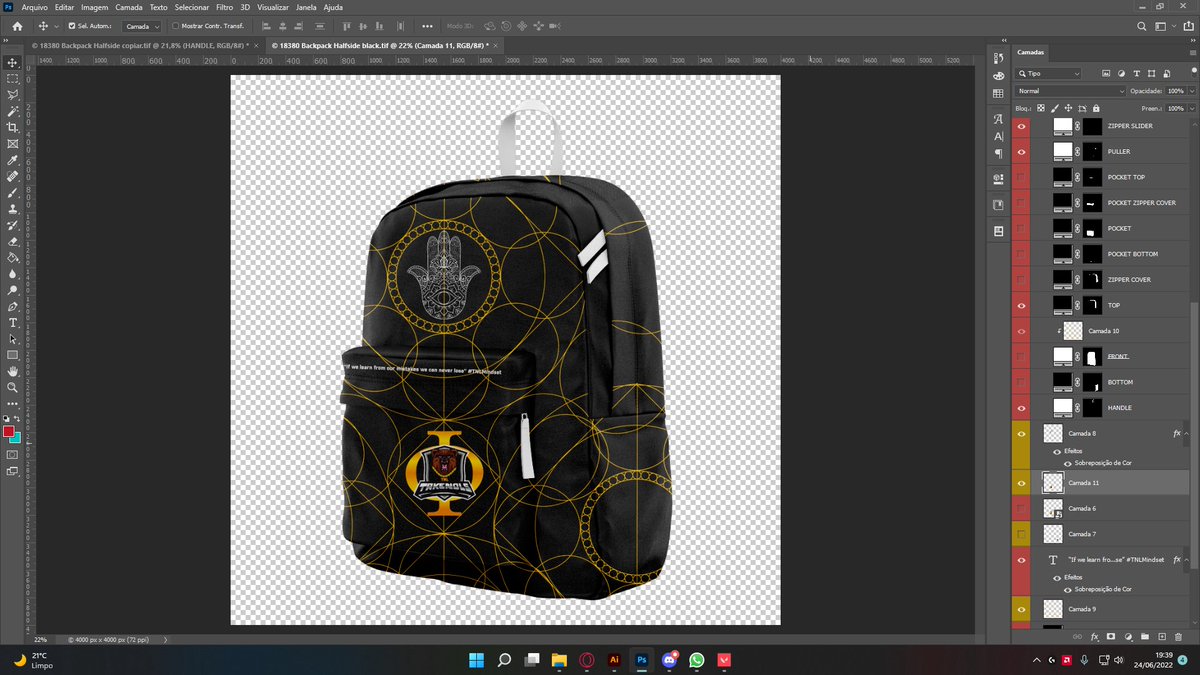Select the Eraser tool
Image resolution: width=1200 pixels, height=675 pixels.
tap(13, 241)
